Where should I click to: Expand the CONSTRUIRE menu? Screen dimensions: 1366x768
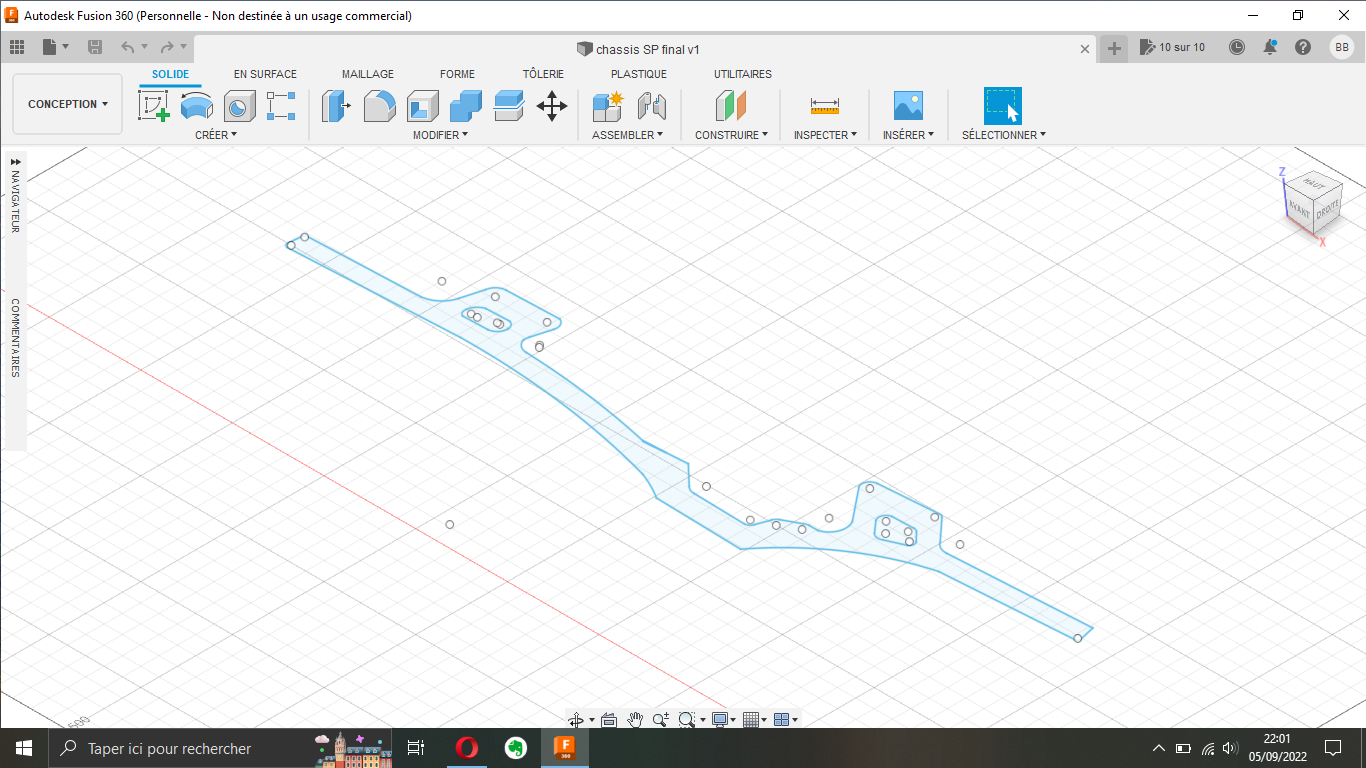point(732,135)
